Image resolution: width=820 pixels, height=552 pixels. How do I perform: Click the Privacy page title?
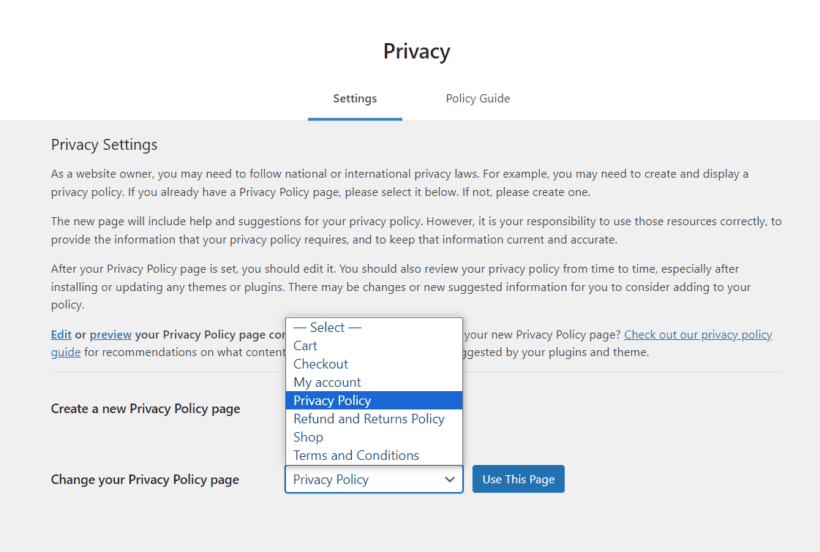[x=416, y=51]
